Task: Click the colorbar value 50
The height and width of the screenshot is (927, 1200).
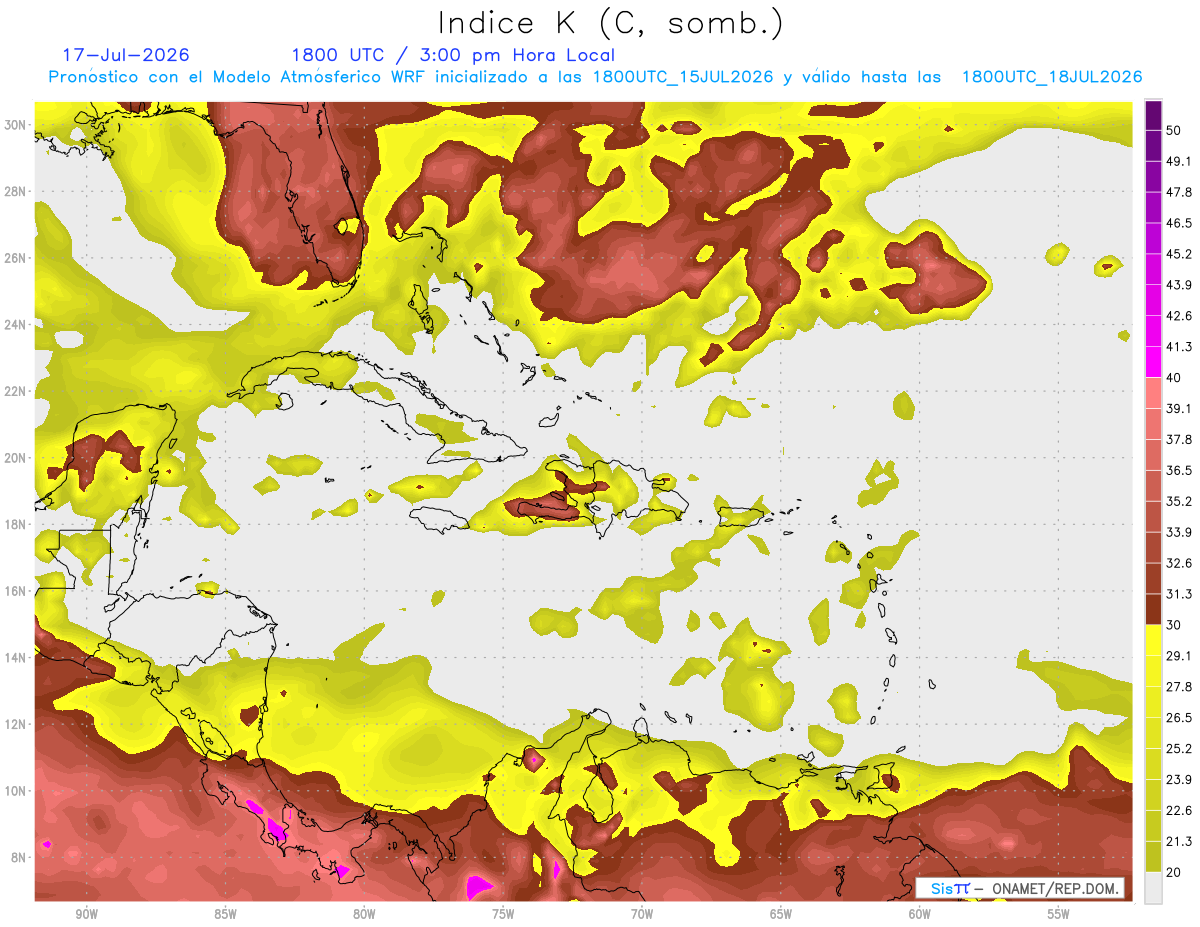Action: [x=1174, y=130]
